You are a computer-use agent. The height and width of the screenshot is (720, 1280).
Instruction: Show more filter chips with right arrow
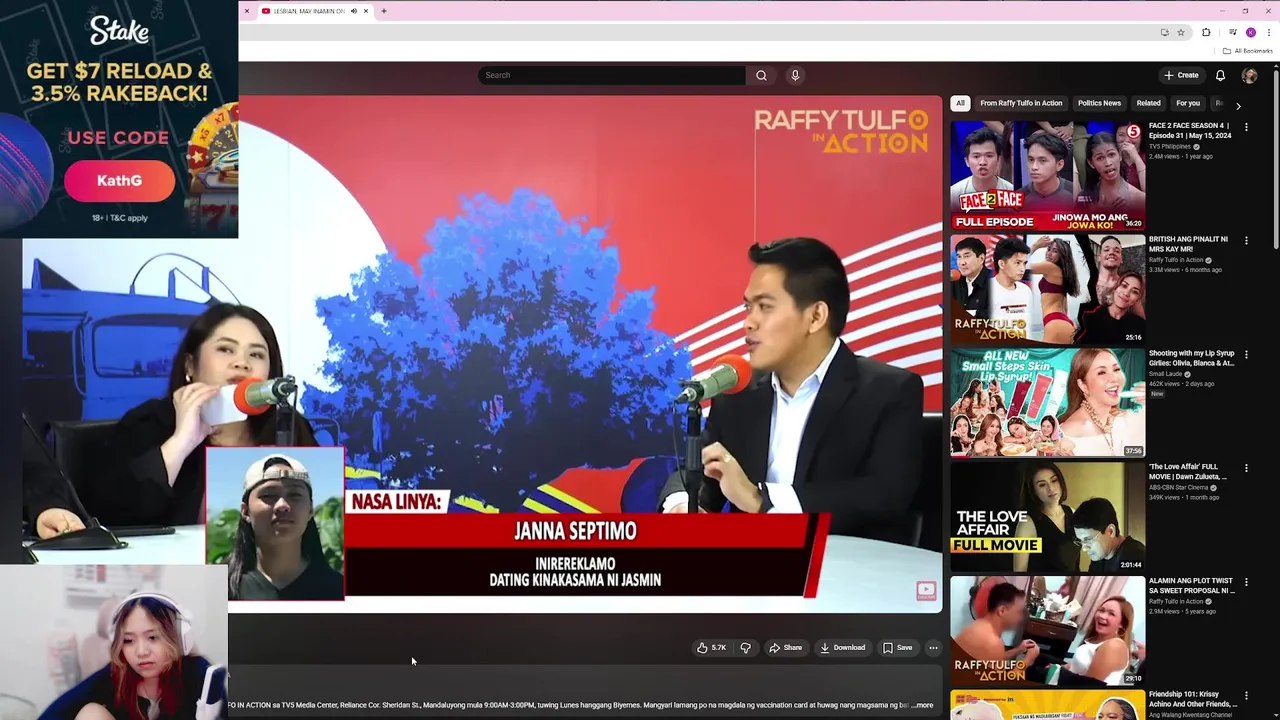pyautogui.click(x=1238, y=105)
